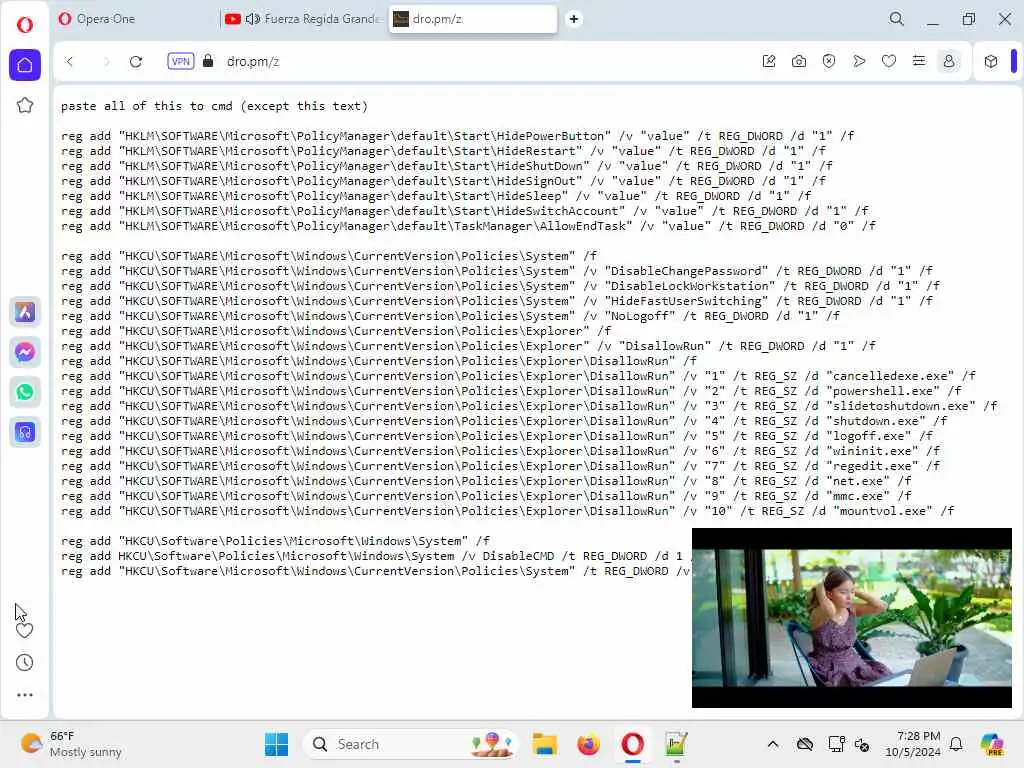Open a new tab with plus button
The width and height of the screenshot is (1024, 768).
[573, 19]
